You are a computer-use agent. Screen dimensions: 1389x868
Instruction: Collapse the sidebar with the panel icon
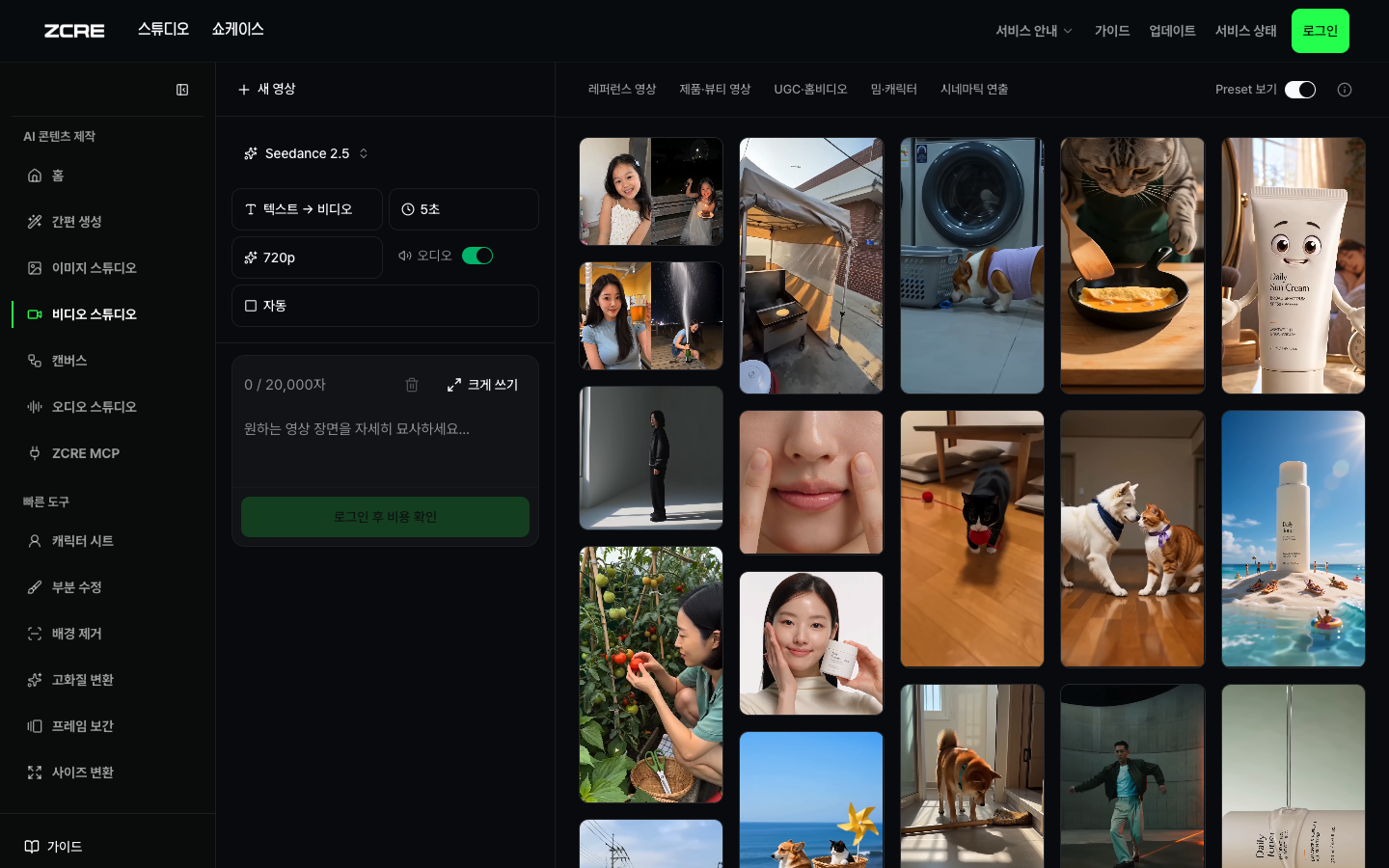click(182, 90)
